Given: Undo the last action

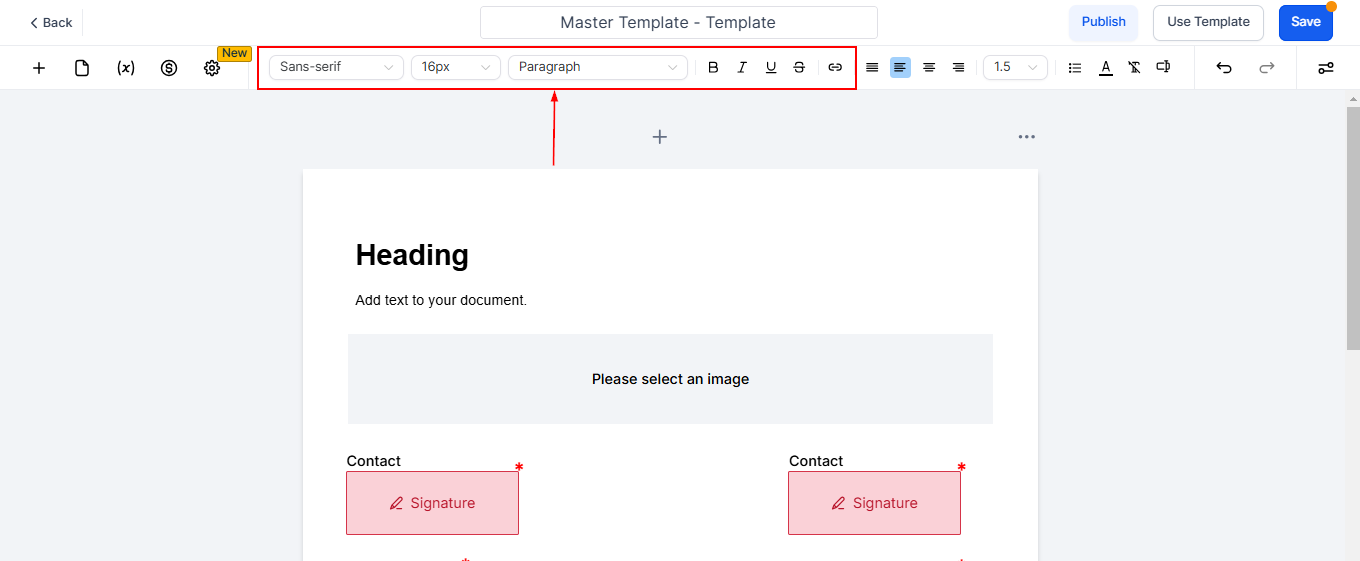Looking at the screenshot, I should pyautogui.click(x=1224, y=67).
